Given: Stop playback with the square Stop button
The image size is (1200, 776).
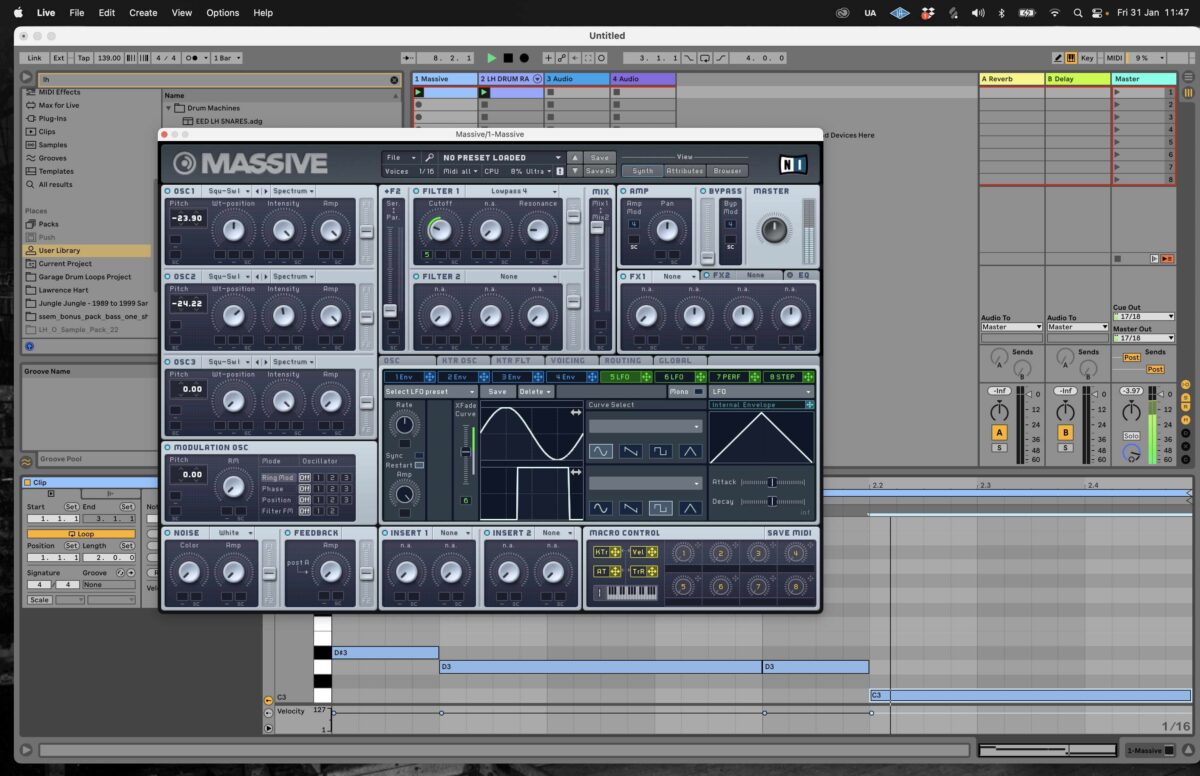Looking at the screenshot, I should click(x=508, y=58).
